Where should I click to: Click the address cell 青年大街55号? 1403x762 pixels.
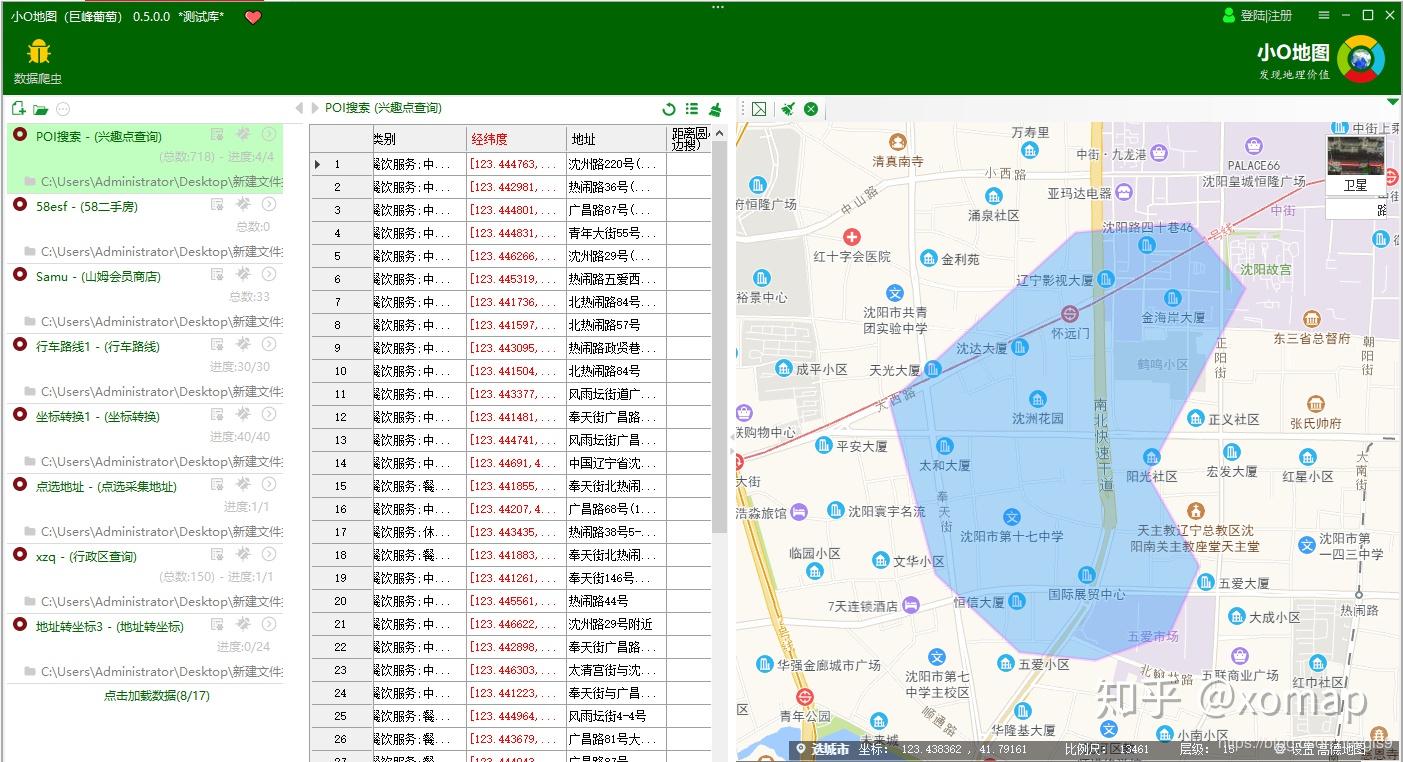(616, 233)
